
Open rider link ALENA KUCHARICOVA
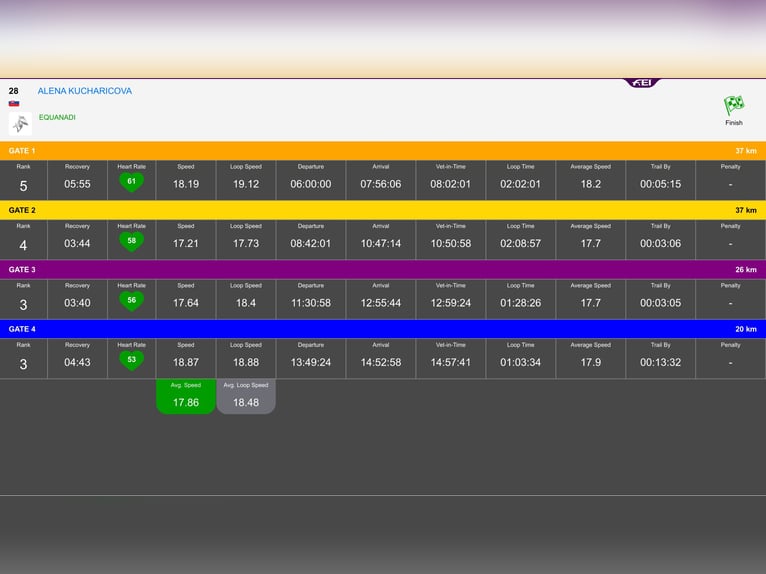[x=85, y=91]
